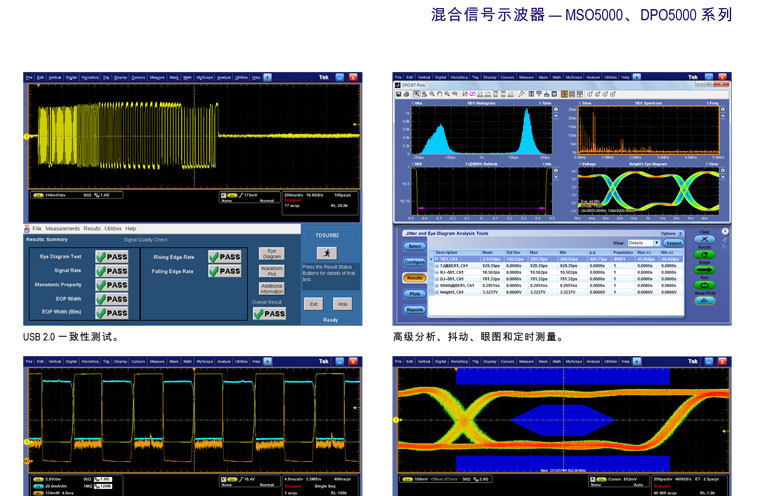Click the running-man run test icon
The image size is (760, 496).
(327, 253)
